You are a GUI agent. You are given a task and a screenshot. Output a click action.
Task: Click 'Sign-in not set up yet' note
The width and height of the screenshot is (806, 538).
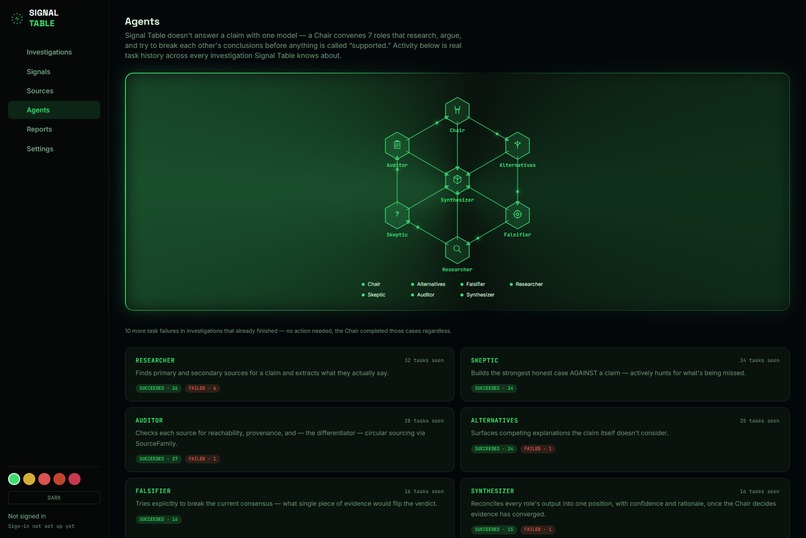tap(41, 526)
